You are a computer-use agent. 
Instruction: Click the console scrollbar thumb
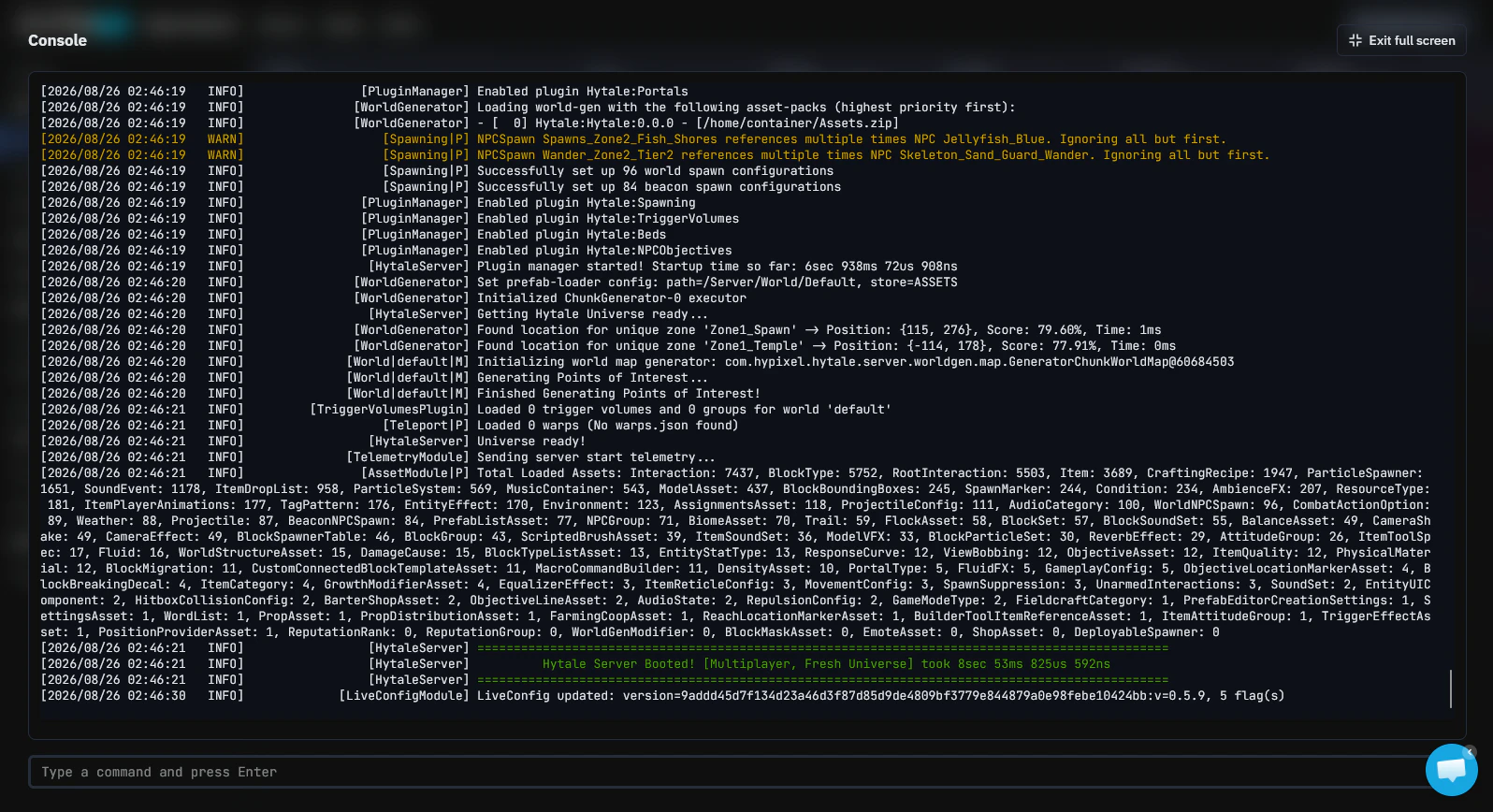click(1451, 689)
